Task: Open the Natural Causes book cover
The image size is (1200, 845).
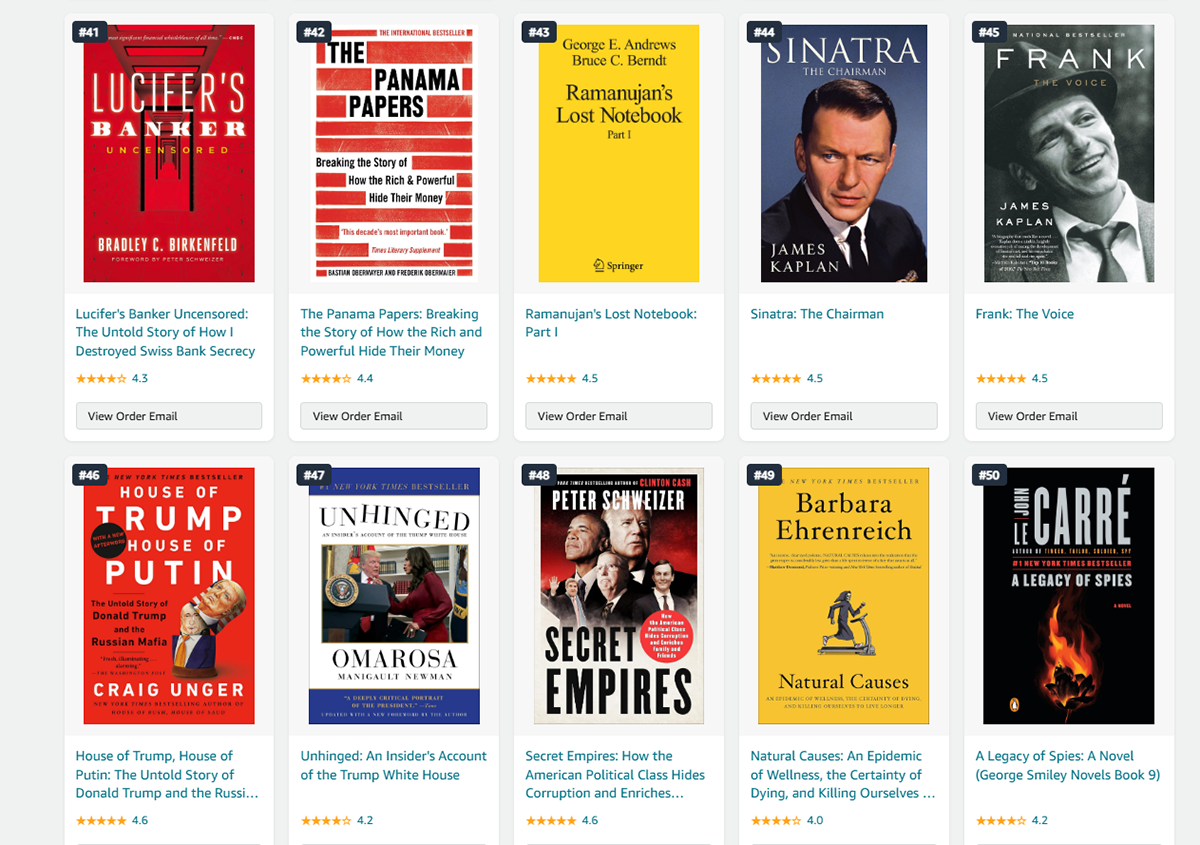Action: pos(844,596)
